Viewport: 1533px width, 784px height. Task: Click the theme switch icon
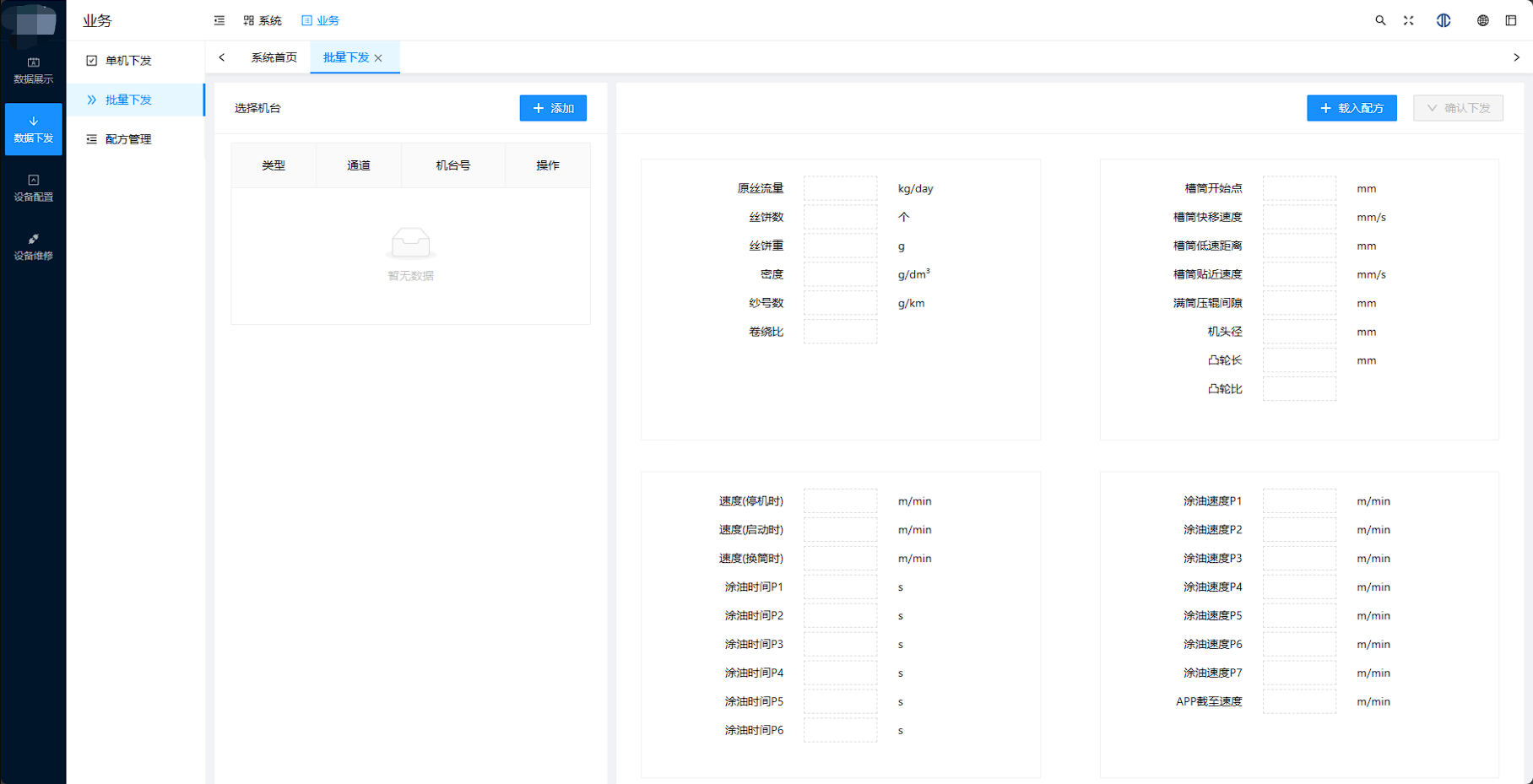click(x=1444, y=20)
